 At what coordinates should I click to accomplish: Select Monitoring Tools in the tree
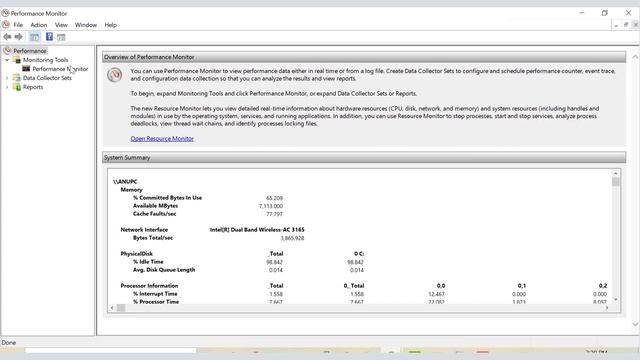coord(45,60)
